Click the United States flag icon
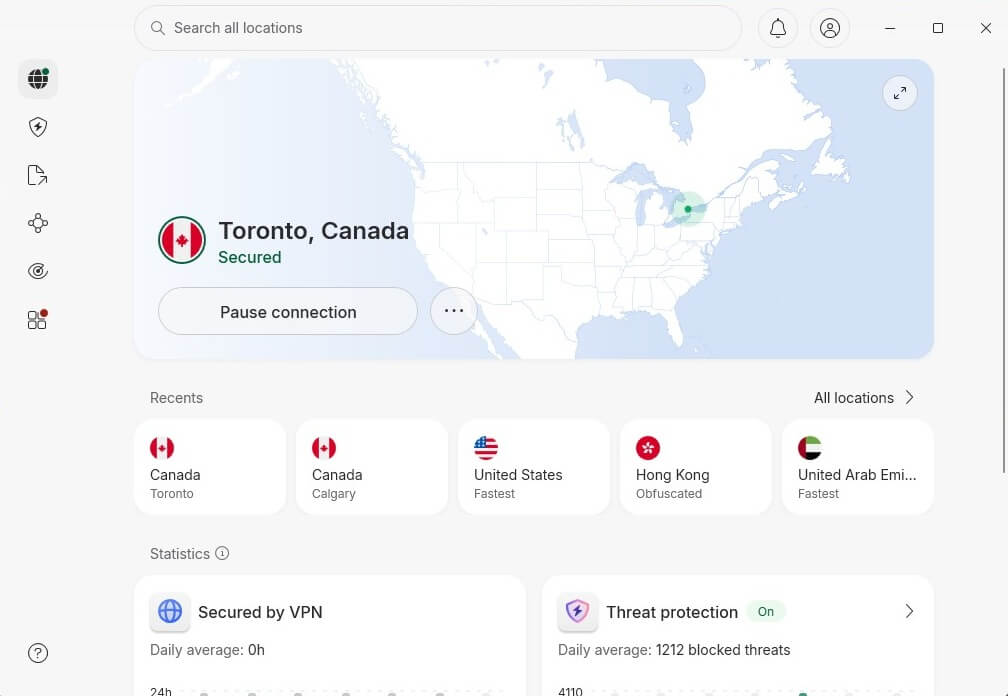Viewport: 1008px width, 696px height. [x=486, y=448]
